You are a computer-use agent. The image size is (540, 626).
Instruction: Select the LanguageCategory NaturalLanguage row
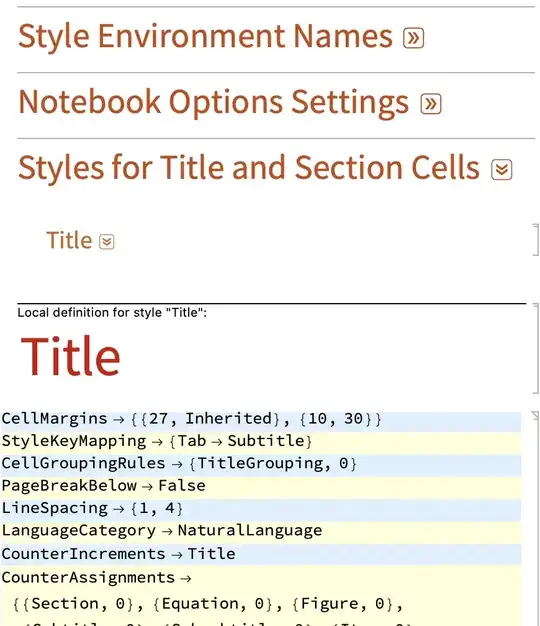(261, 531)
